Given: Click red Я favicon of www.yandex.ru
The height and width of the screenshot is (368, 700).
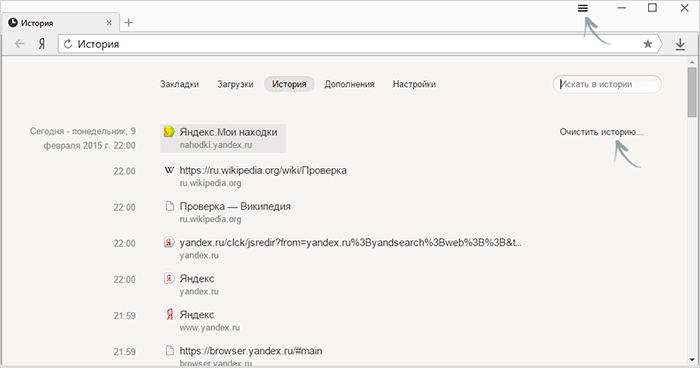Looking at the screenshot, I should pyautogui.click(x=169, y=314).
